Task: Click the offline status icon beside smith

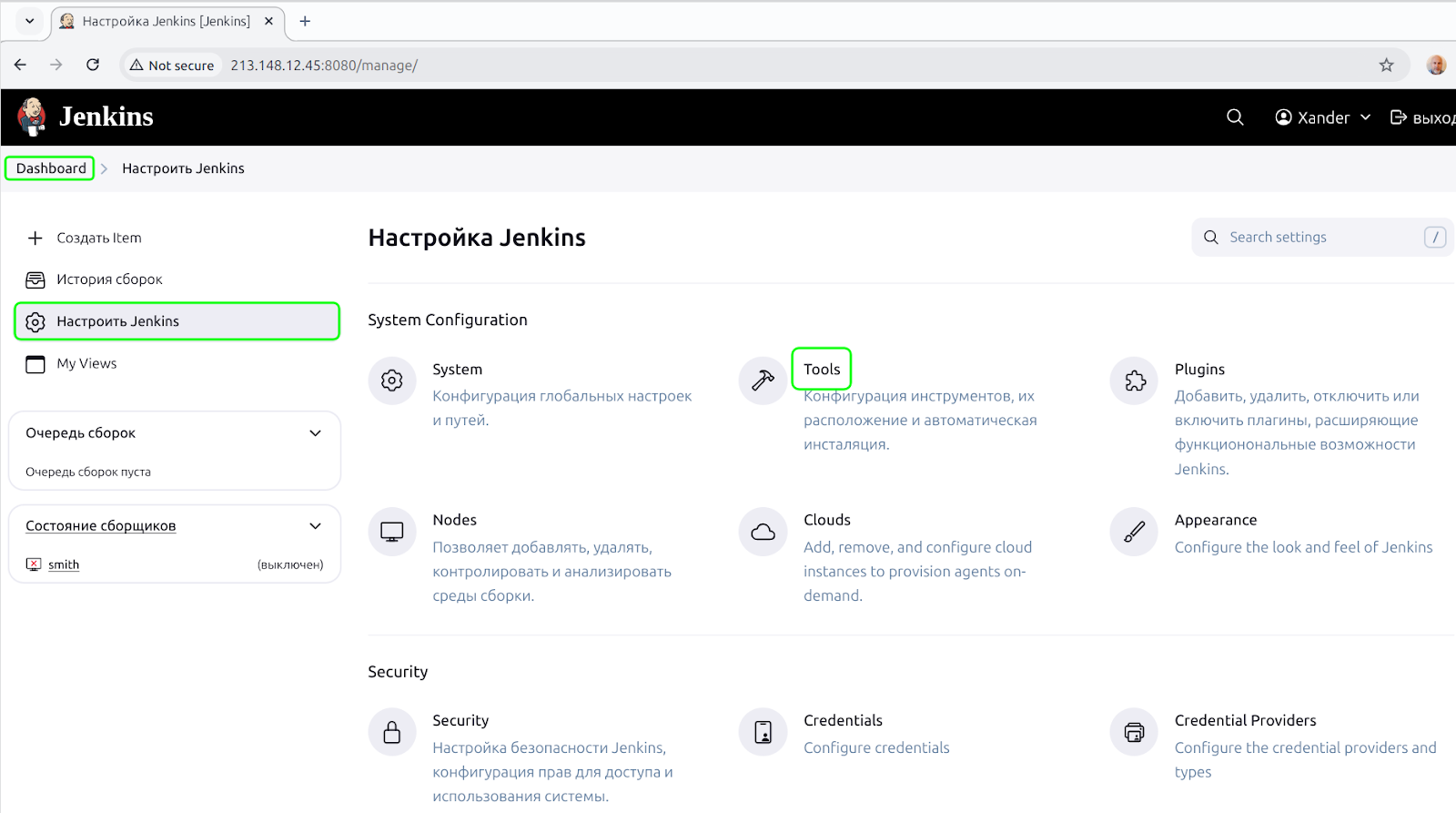Action: tap(34, 564)
